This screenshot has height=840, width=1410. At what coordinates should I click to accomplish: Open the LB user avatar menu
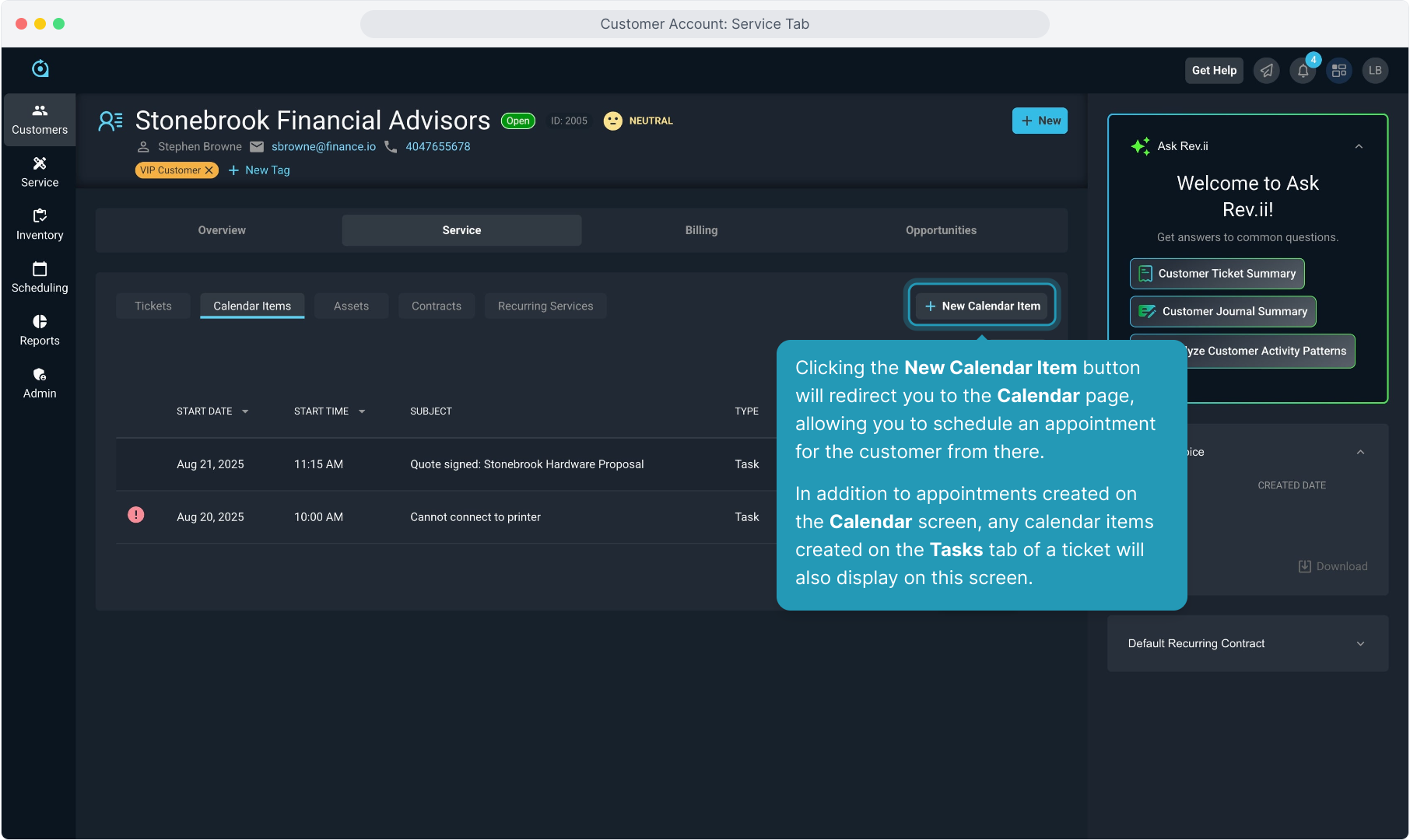1375,71
